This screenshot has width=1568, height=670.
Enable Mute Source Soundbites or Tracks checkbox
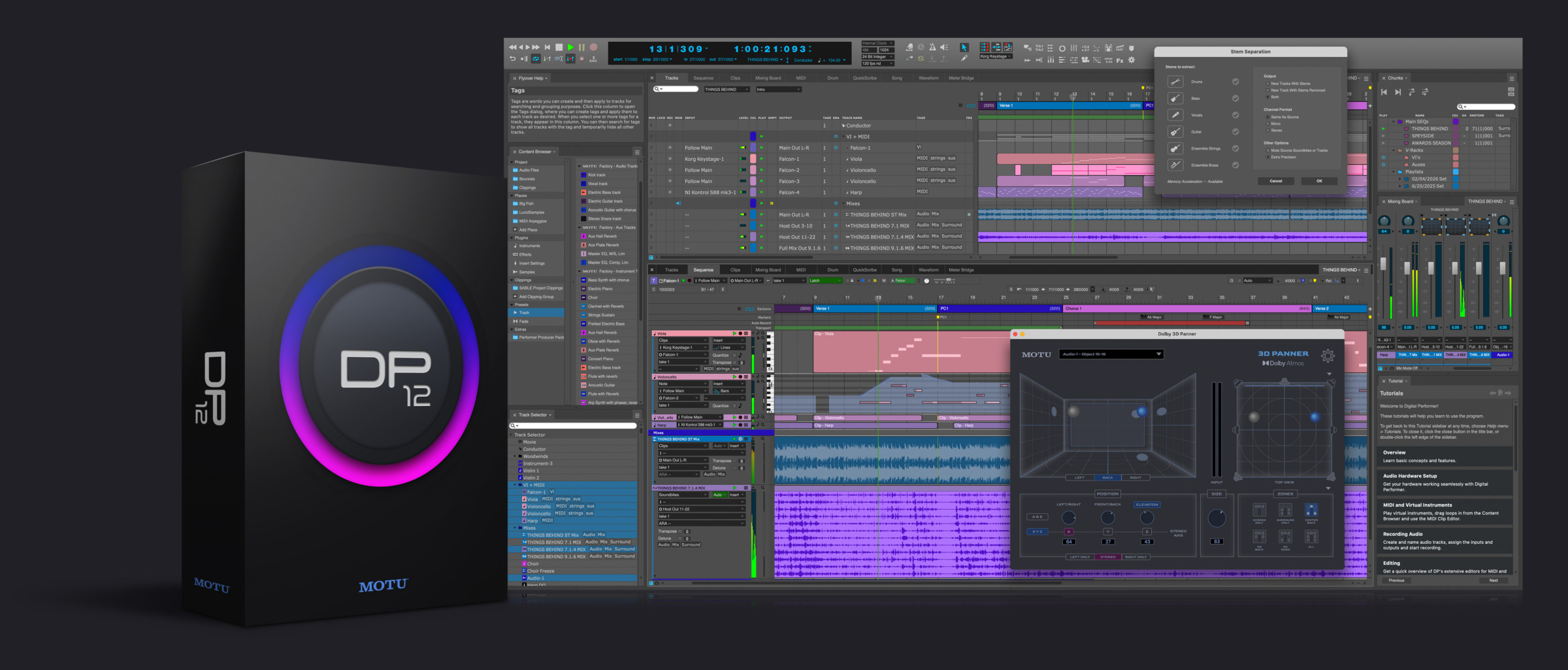point(1267,150)
